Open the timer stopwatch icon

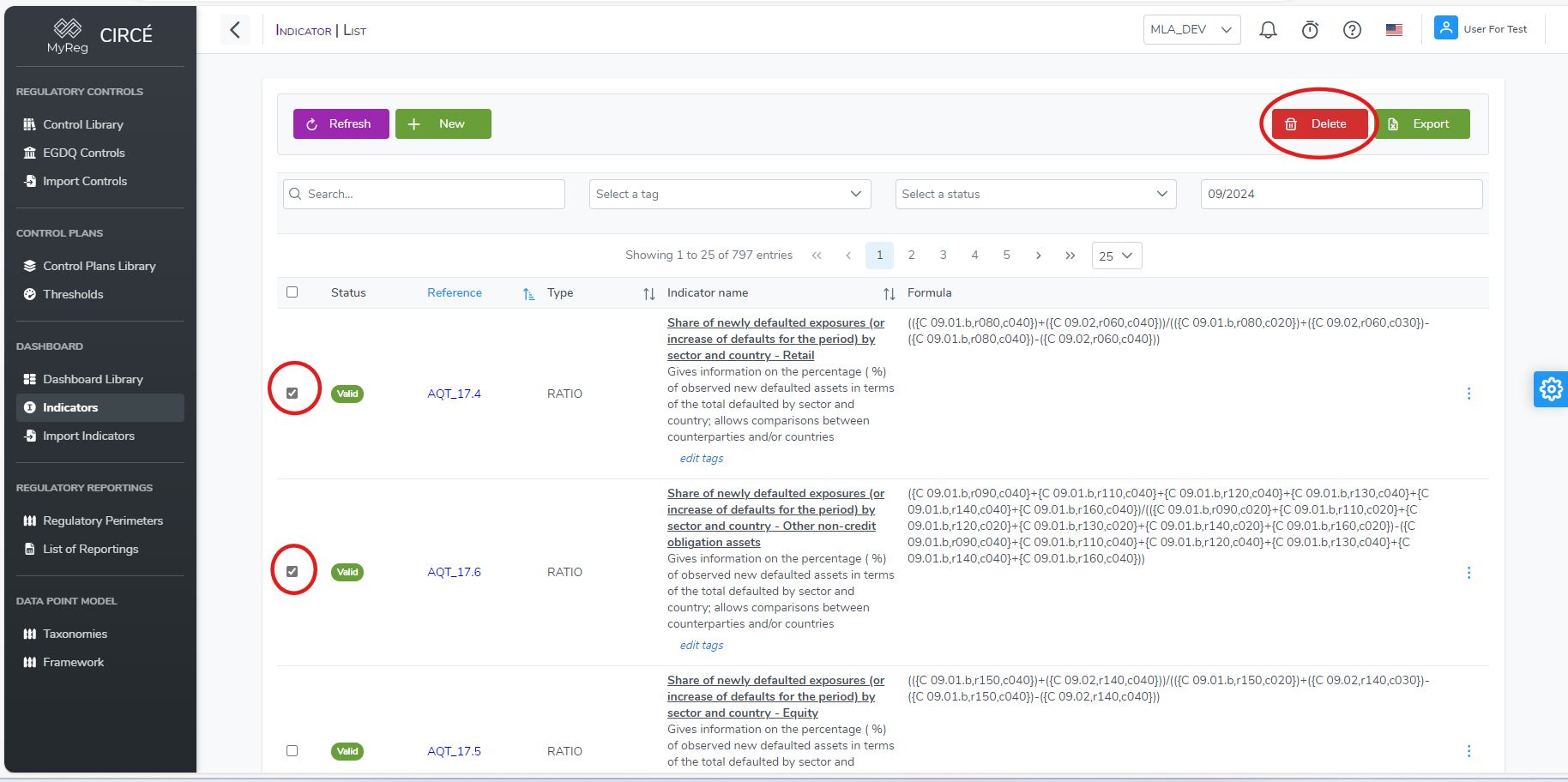(x=1310, y=30)
